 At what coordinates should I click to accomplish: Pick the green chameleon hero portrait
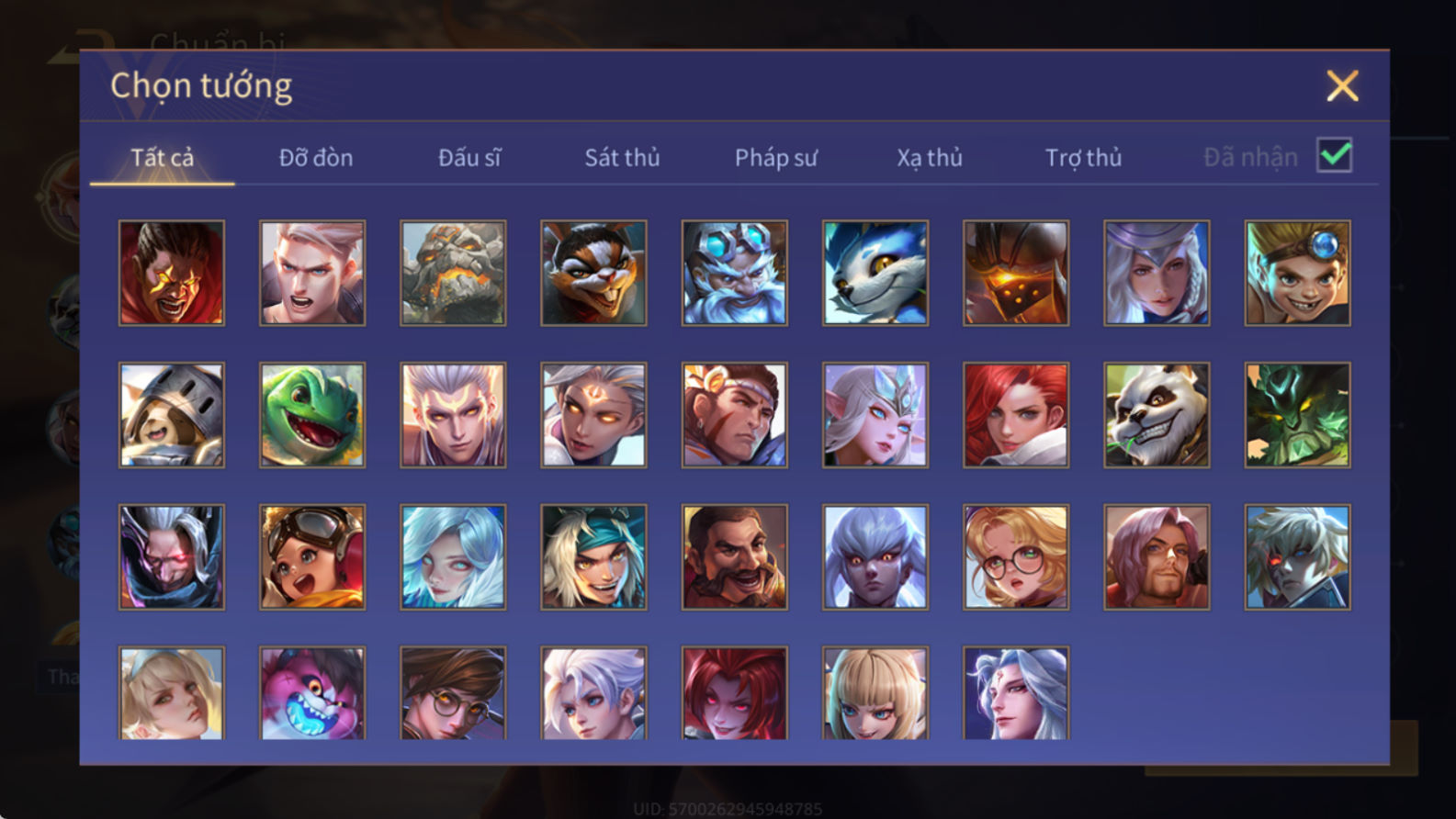click(x=312, y=415)
